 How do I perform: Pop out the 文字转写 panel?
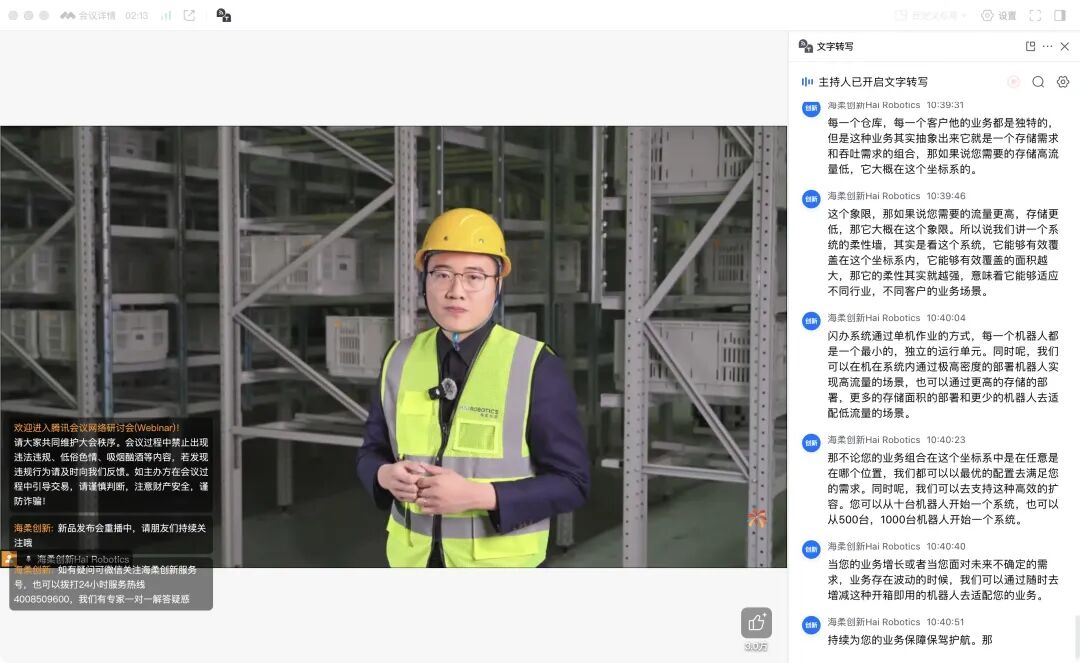pyautogui.click(x=1030, y=46)
